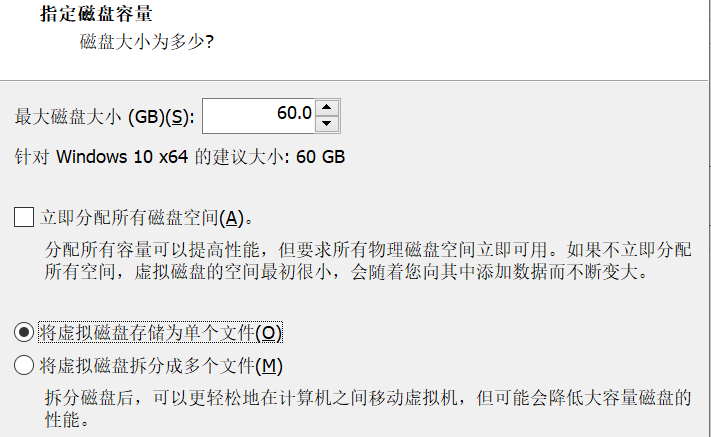Select the 将虚拟磁盘存储为单个文件 radio button
Screen dimensions: 711x437
pyautogui.click(x=24, y=332)
